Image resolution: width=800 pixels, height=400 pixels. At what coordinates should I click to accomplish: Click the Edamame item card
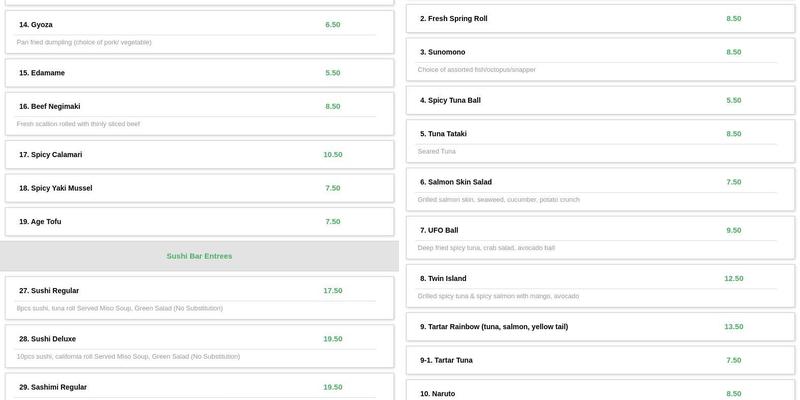point(198,73)
